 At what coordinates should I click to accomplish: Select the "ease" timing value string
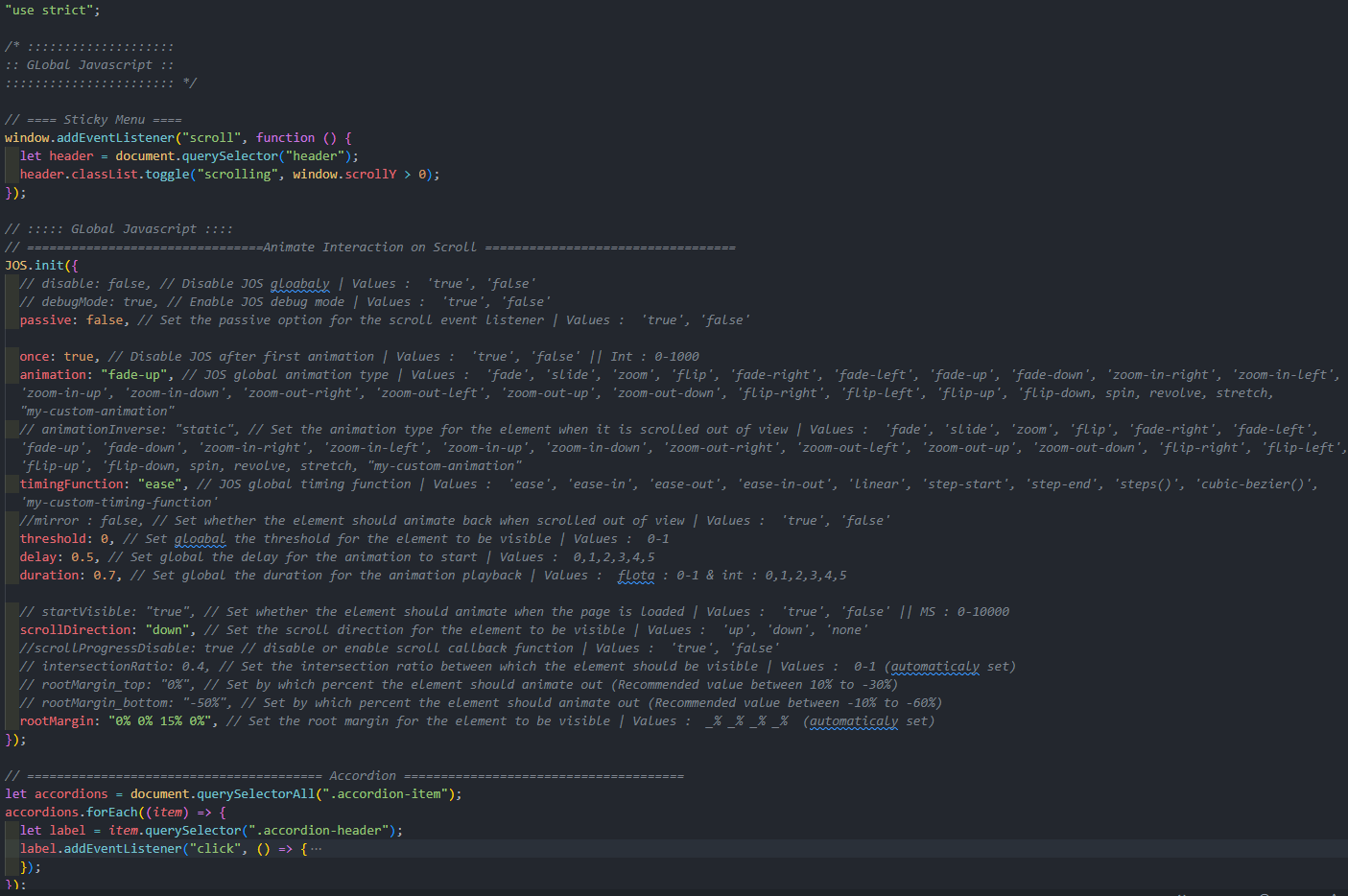160,484
